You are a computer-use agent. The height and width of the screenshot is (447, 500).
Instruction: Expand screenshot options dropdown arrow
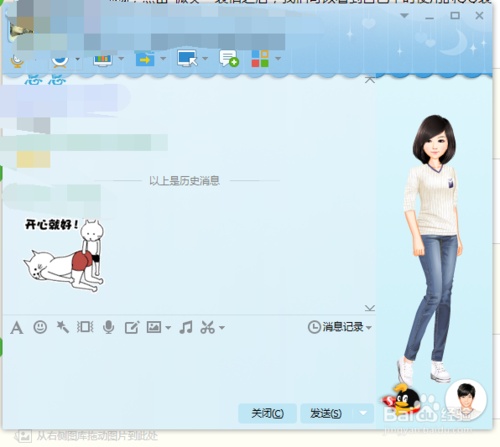[222, 328]
